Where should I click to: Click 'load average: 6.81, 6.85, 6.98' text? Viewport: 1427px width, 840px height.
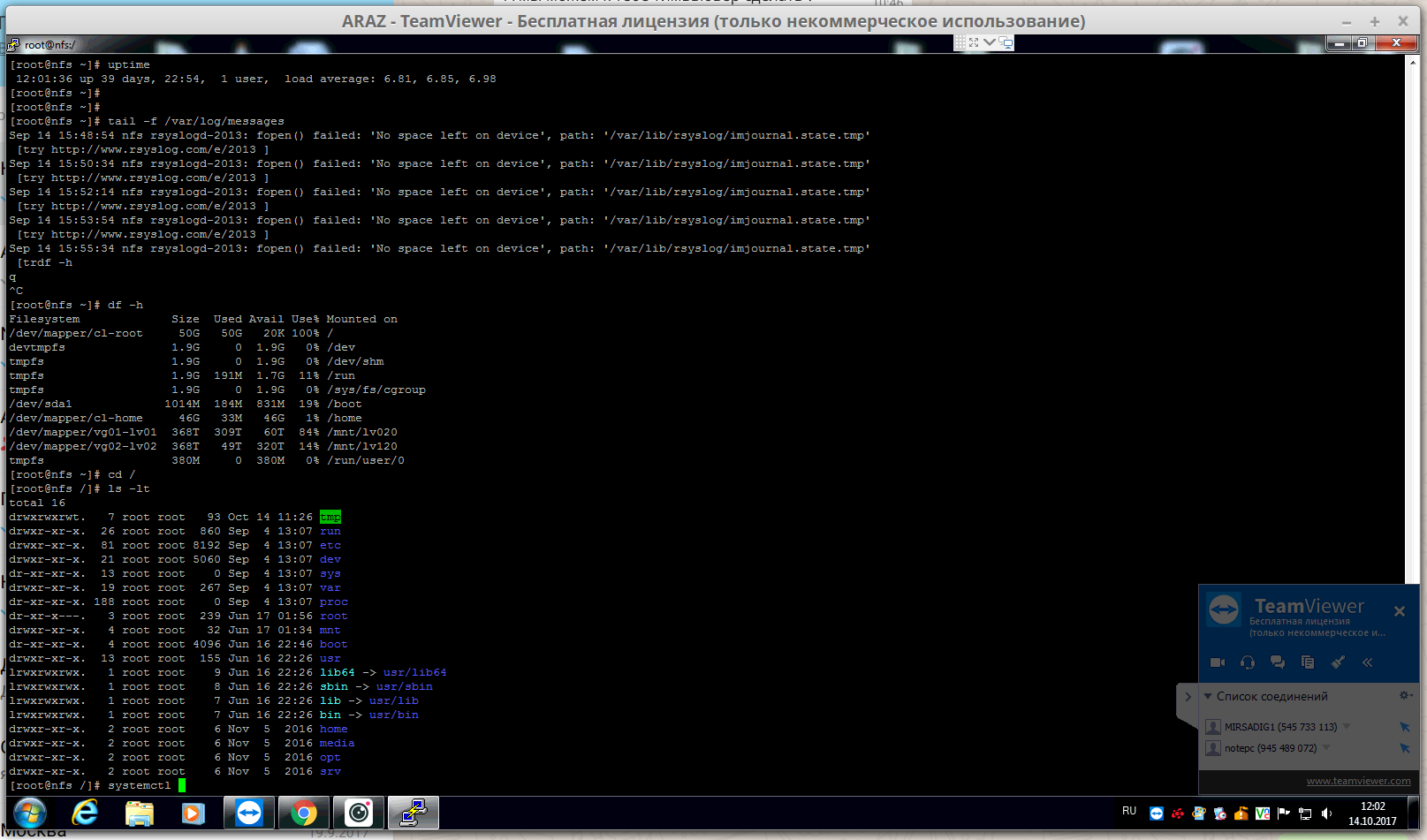pos(391,79)
